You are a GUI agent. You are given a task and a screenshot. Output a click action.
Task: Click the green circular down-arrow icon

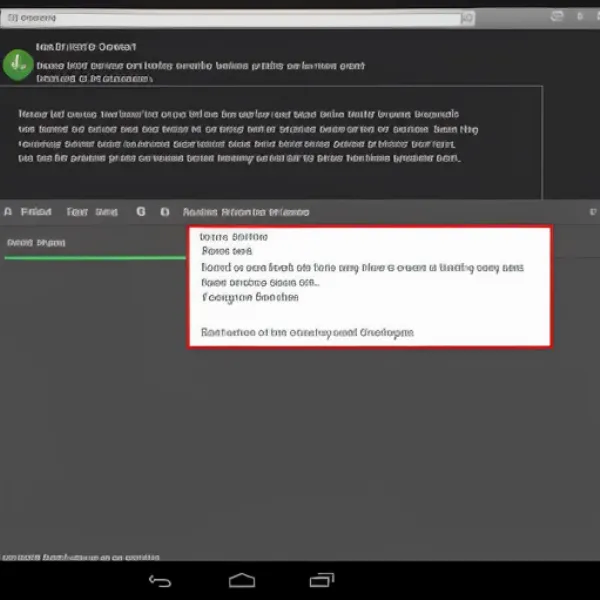click(18, 65)
